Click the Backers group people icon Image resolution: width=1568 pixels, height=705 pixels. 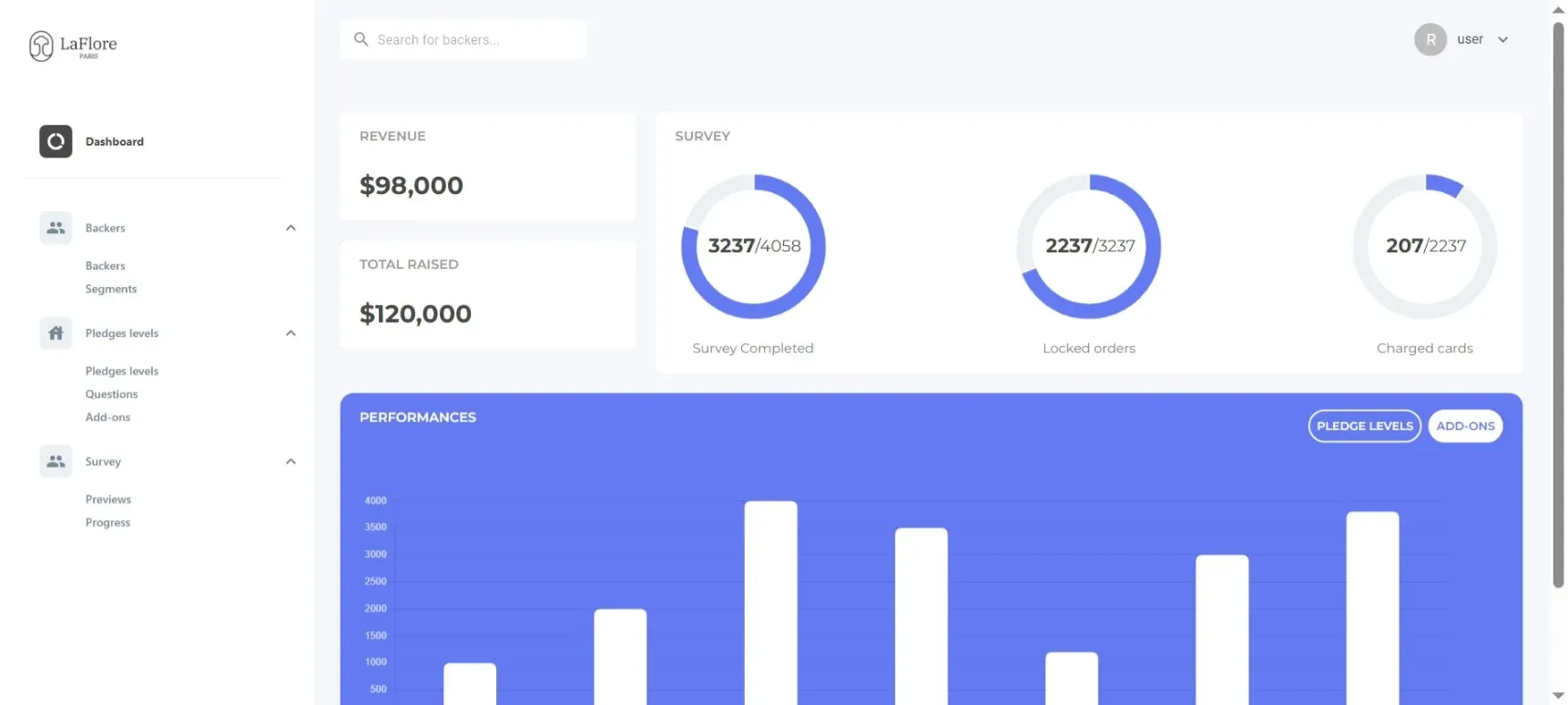click(x=56, y=228)
